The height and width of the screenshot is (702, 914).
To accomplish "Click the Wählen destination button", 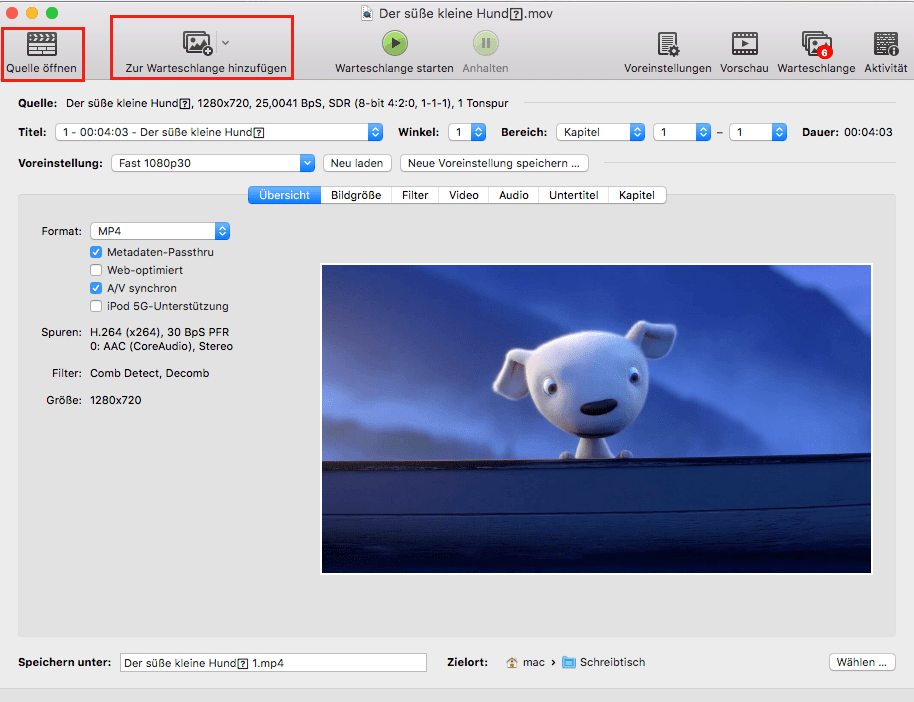I will (861, 662).
